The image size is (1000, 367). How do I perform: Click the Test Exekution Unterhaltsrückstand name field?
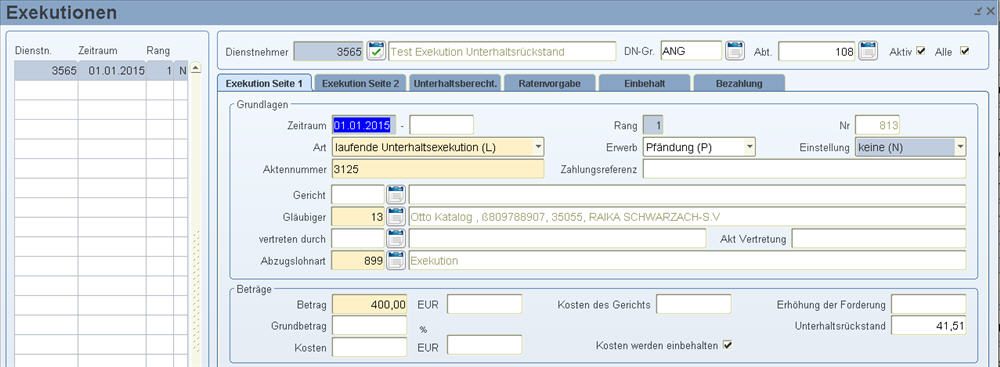click(x=502, y=52)
